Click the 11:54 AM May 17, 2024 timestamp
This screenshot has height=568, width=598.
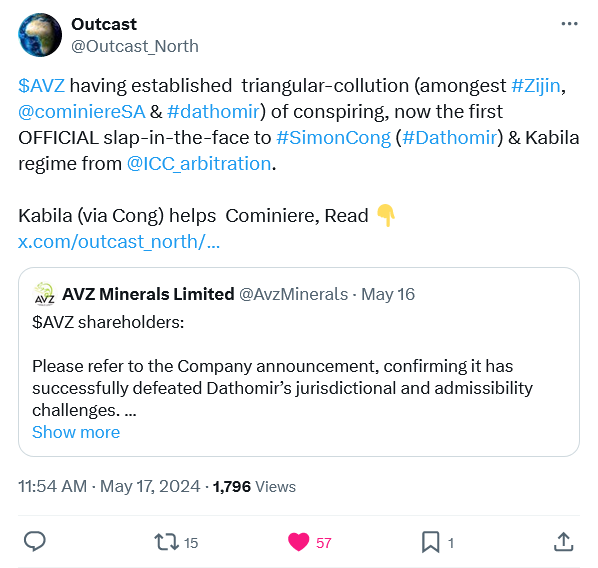pyautogui.click(x=109, y=487)
